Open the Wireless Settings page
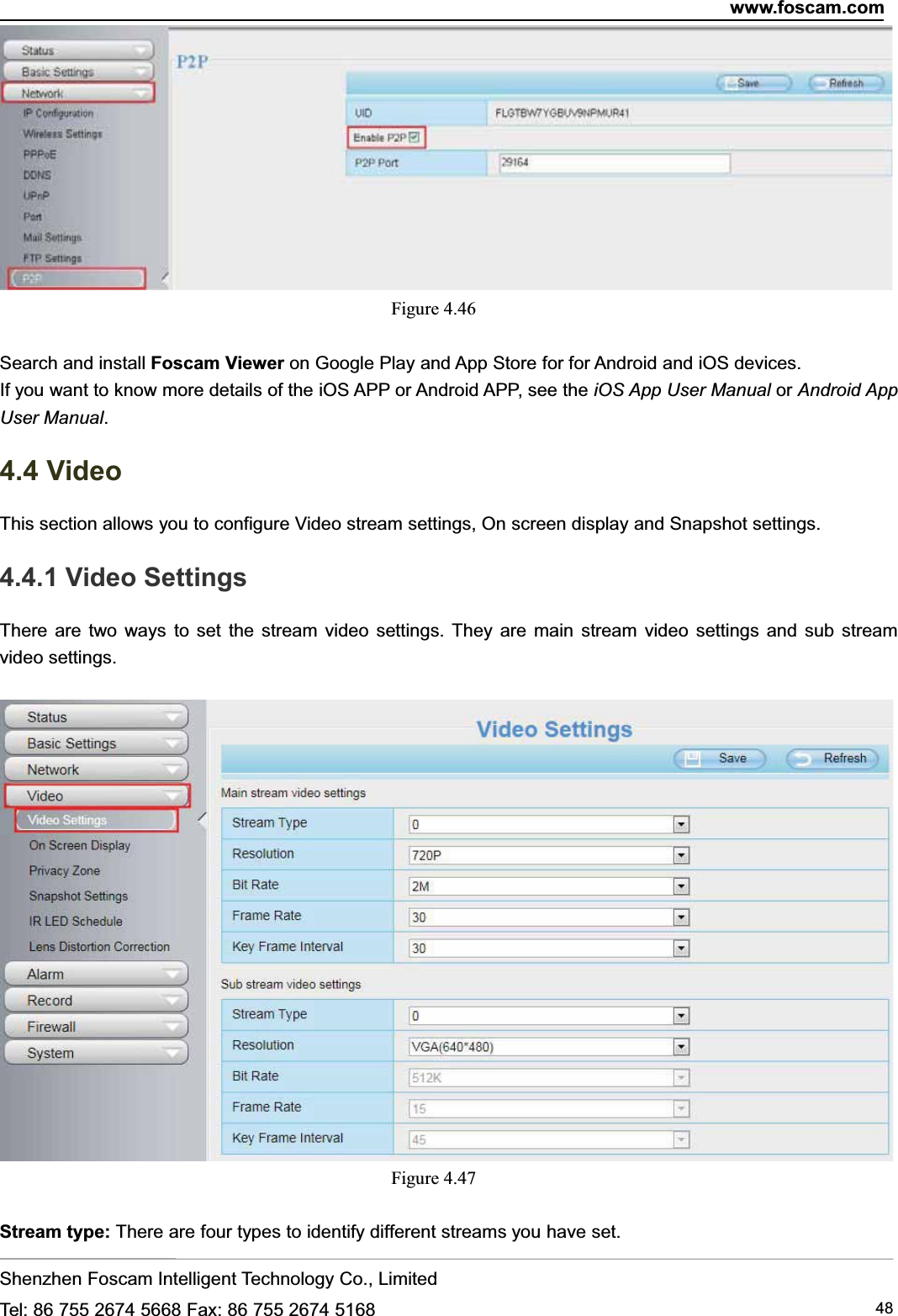The height and width of the screenshot is (1316, 898). [x=63, y=134]
